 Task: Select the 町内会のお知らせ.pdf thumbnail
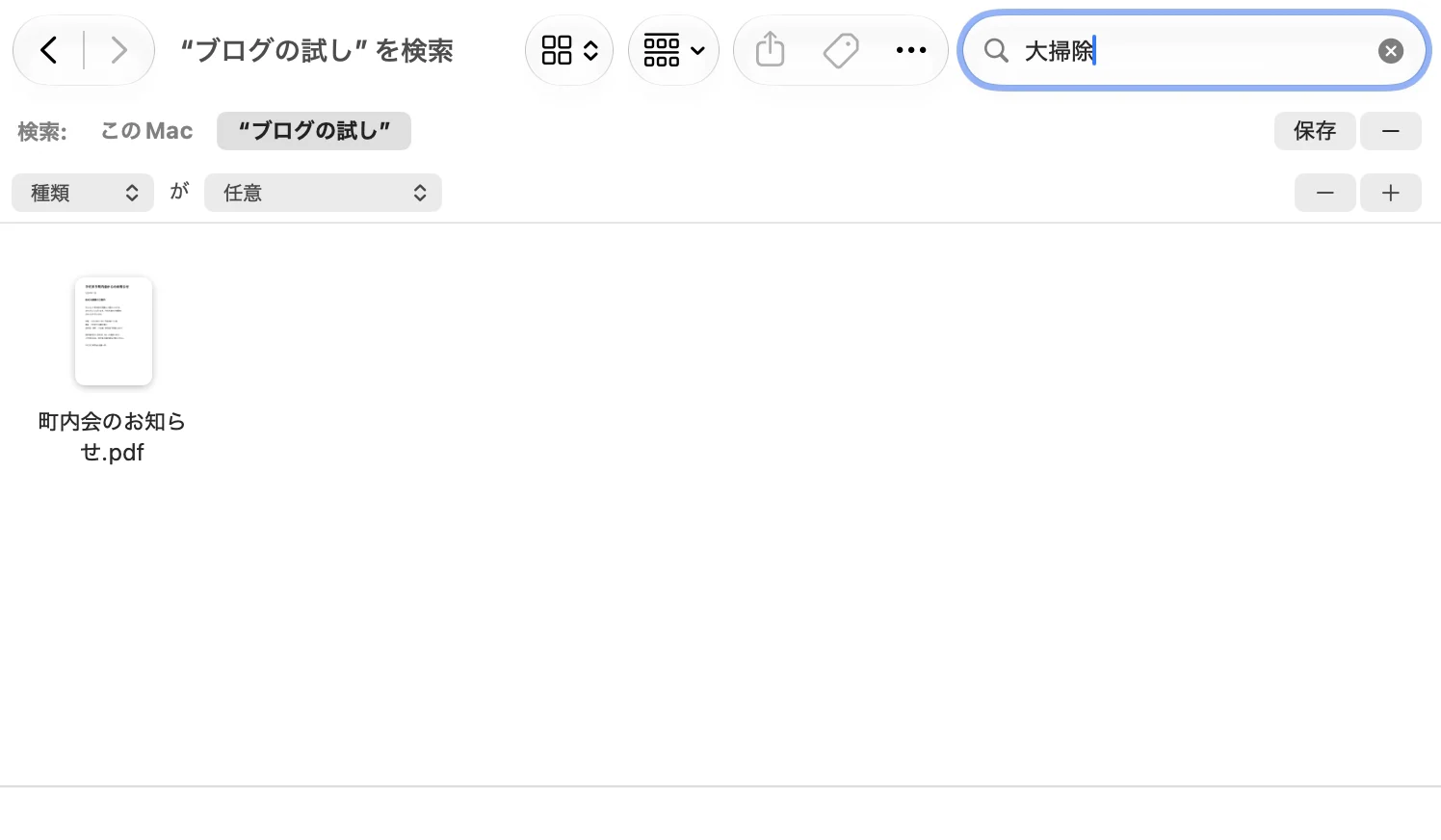click(x=114, y=331)
